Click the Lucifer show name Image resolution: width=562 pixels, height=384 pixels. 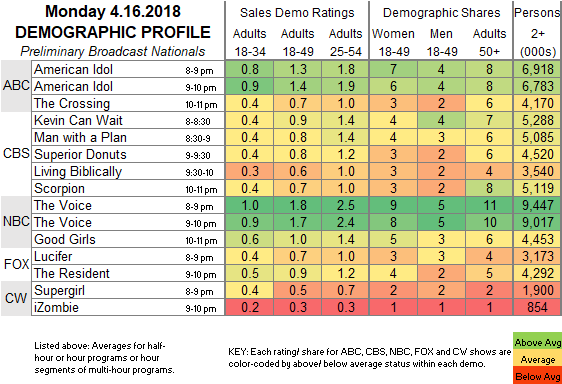coord(53,256)
